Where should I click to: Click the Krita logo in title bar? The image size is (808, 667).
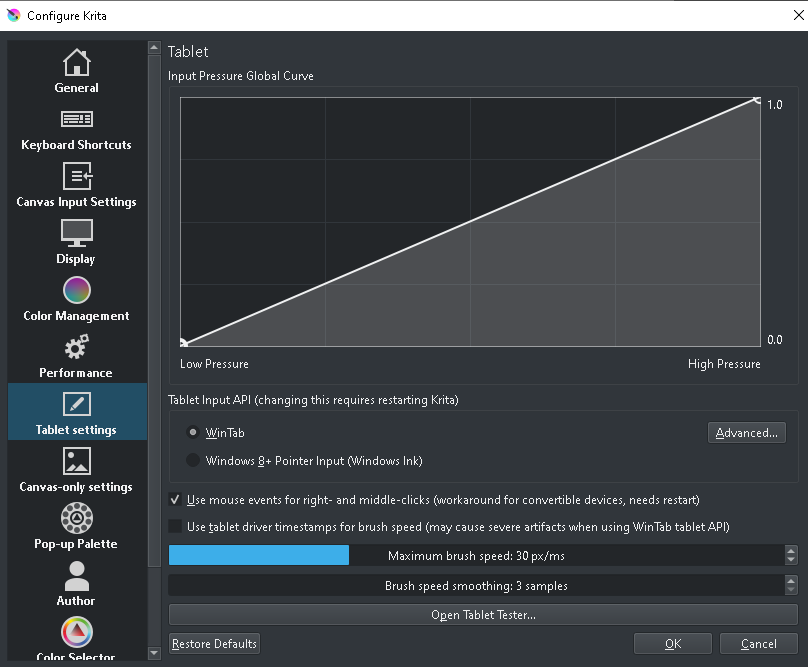coord(13,15)
